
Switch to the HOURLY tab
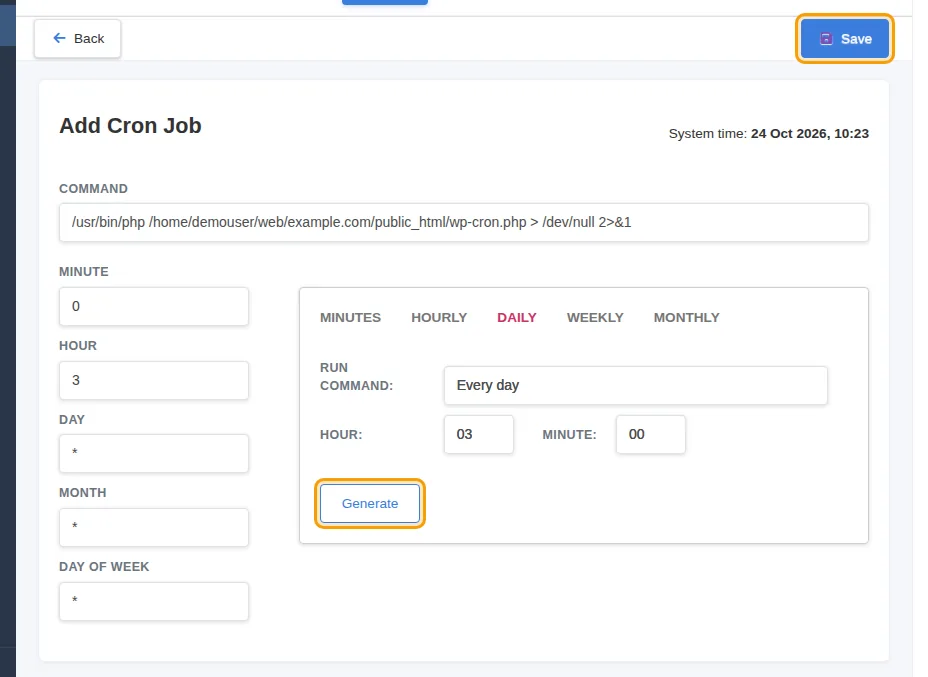click(439, 318)
